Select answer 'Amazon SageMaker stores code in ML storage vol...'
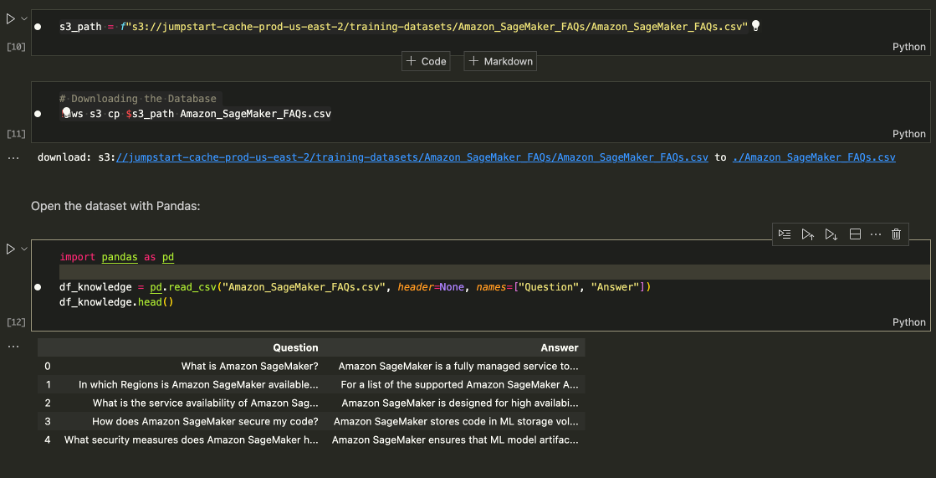 click(455, 421)
